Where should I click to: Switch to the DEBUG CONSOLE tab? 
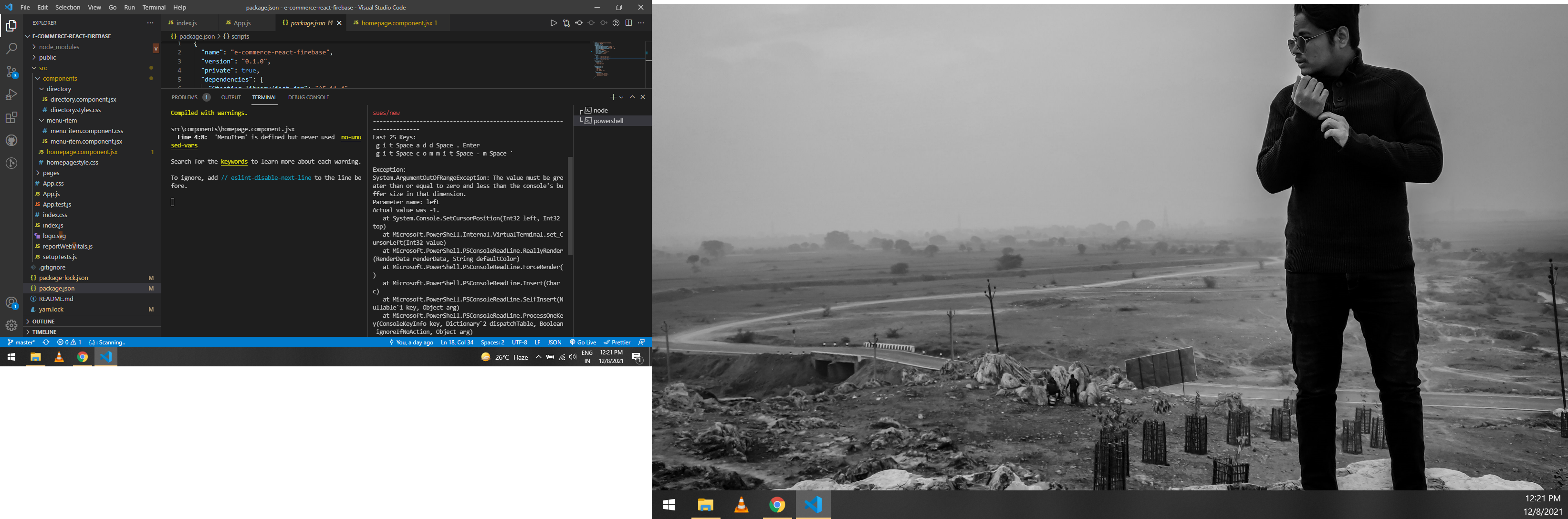(x=309, y=97)
